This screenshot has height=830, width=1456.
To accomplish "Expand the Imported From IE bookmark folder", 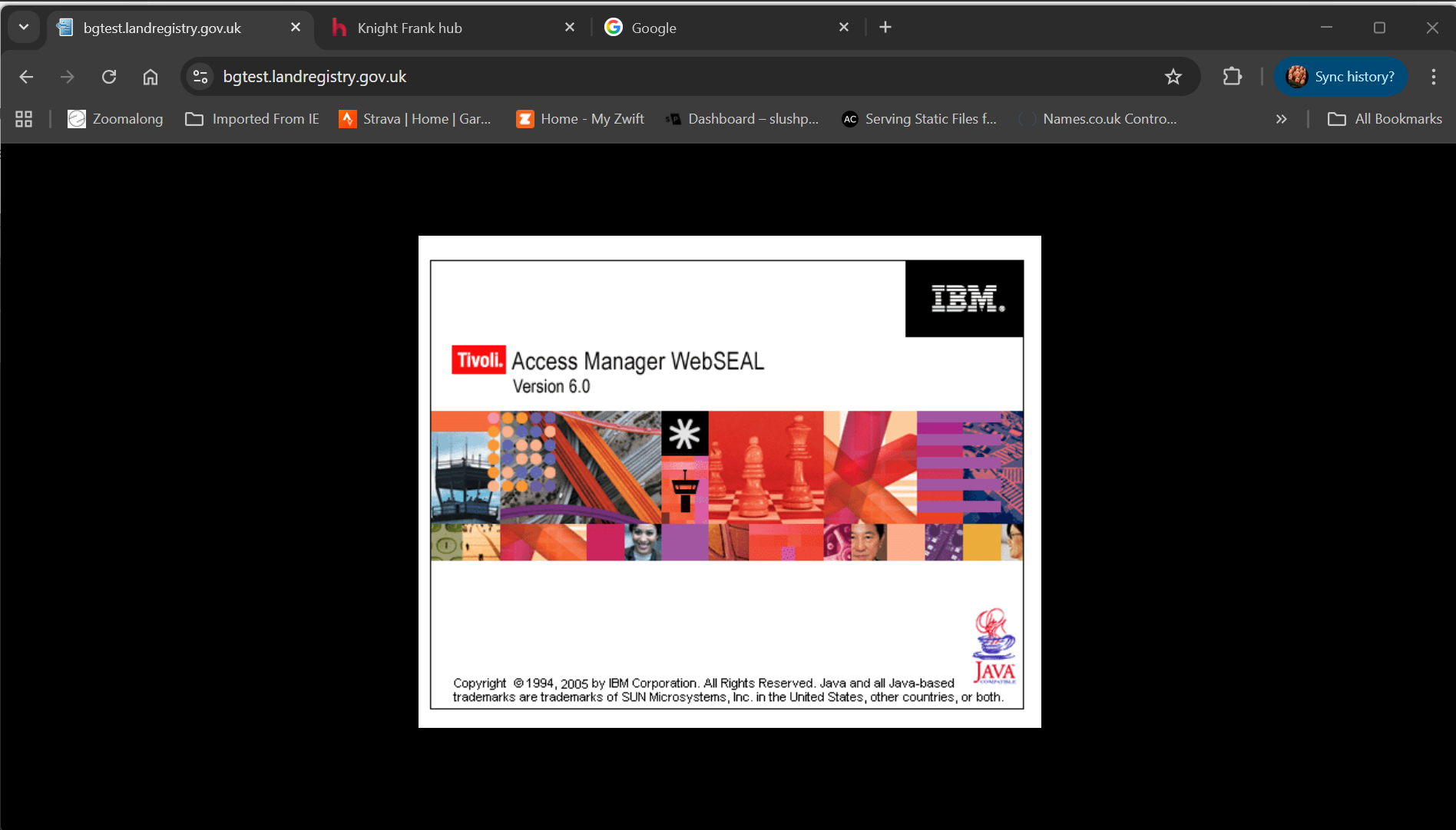I will pos(252,119).
